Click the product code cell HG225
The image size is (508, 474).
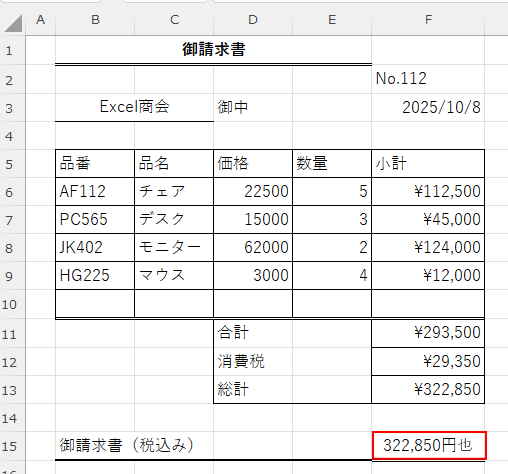click(x=95, y=276)
